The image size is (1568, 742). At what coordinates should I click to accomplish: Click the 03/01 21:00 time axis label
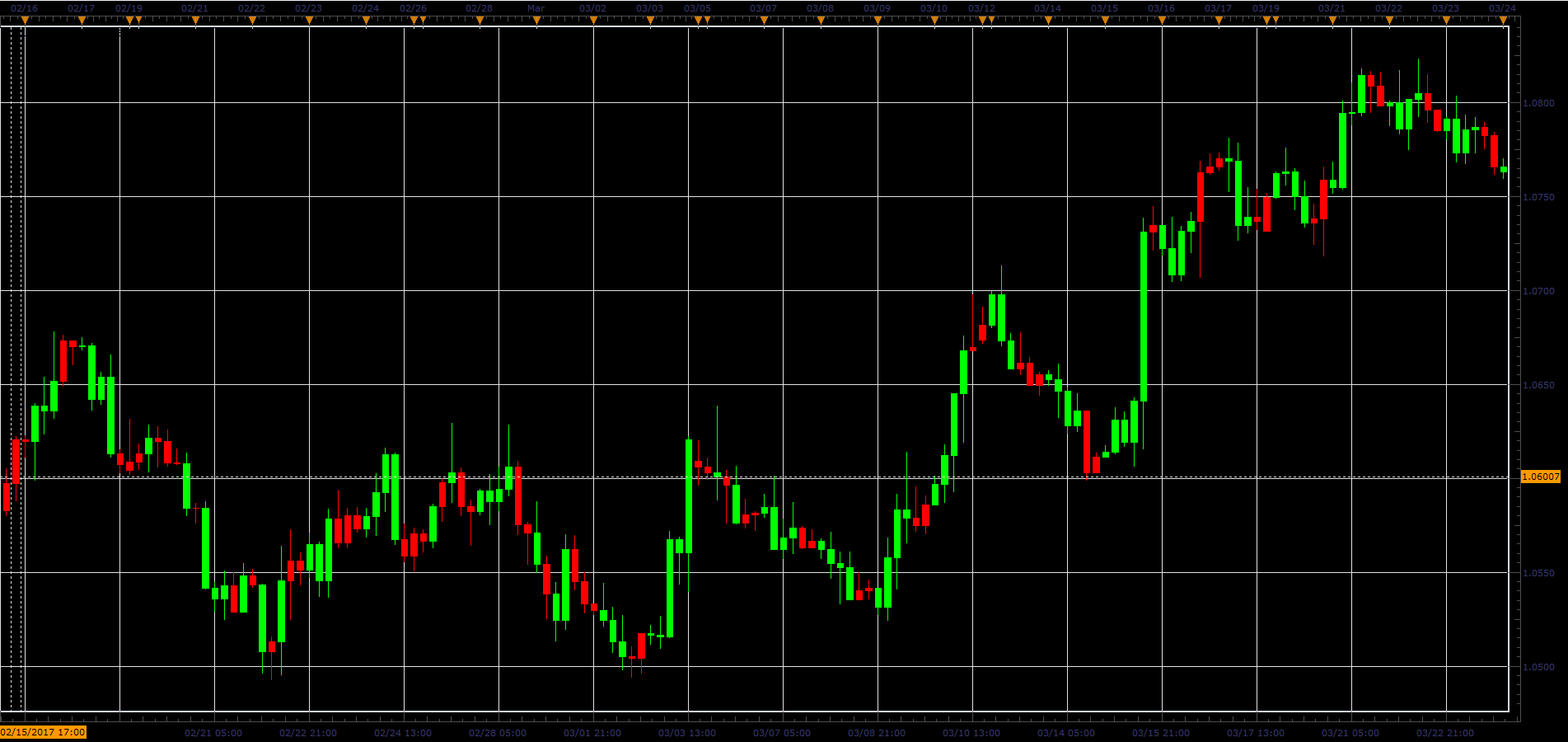(592, 733)
